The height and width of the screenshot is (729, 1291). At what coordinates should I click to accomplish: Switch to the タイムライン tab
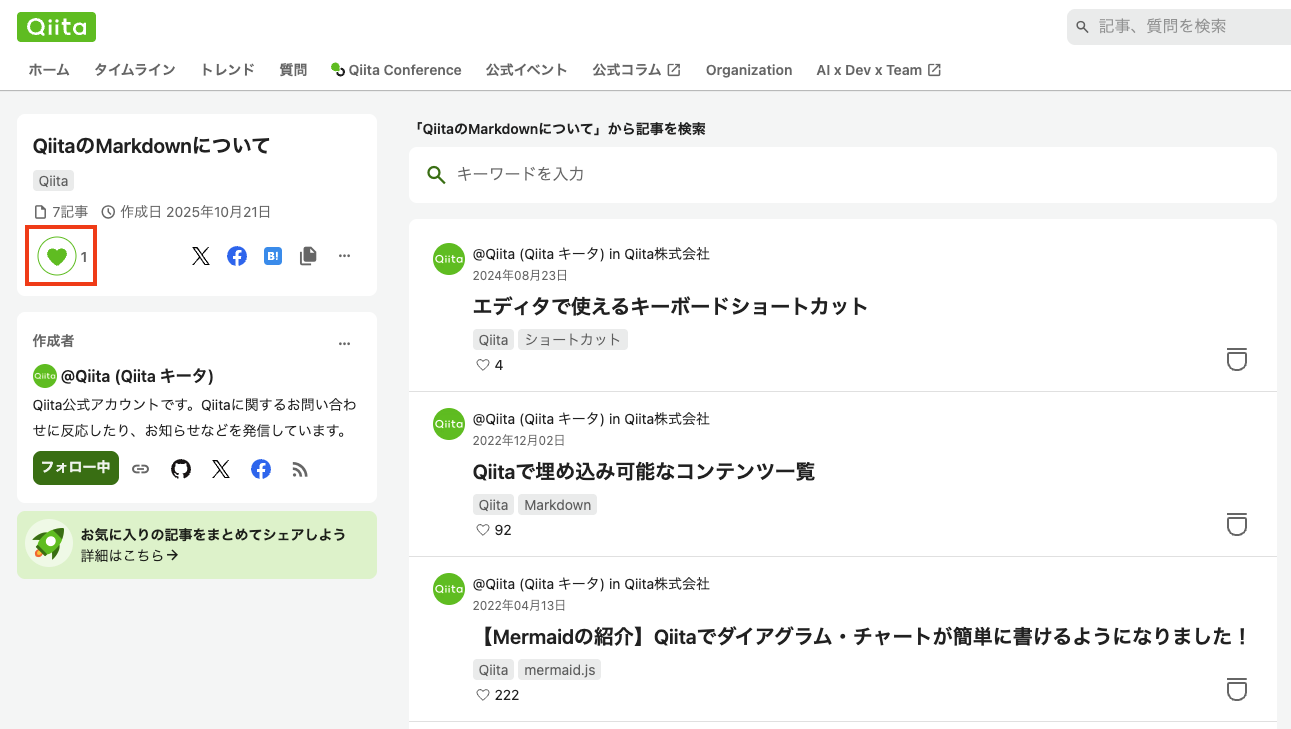(135, 70)
